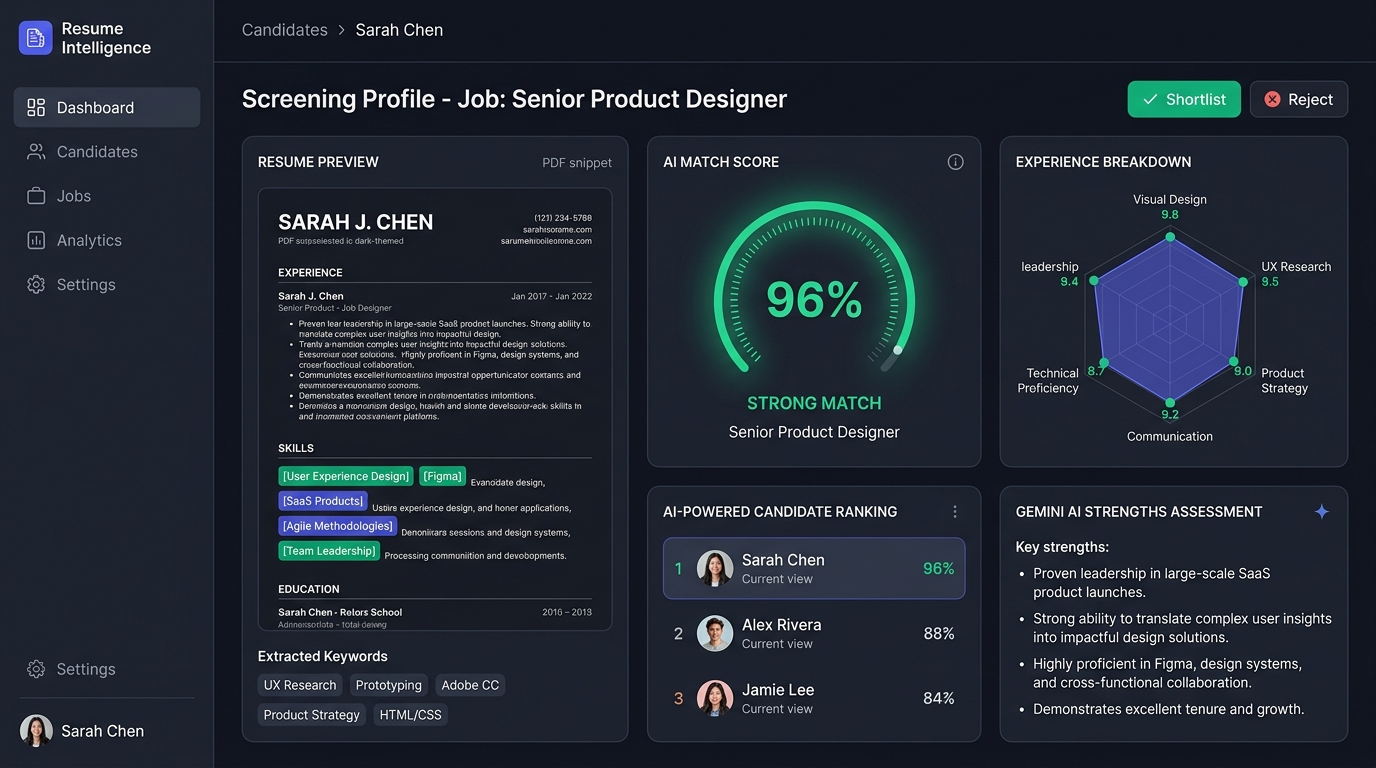Click the Visual Design 9.8 radar point
The width and height of the screenshot is (1376, 768).
(1170, 238)
